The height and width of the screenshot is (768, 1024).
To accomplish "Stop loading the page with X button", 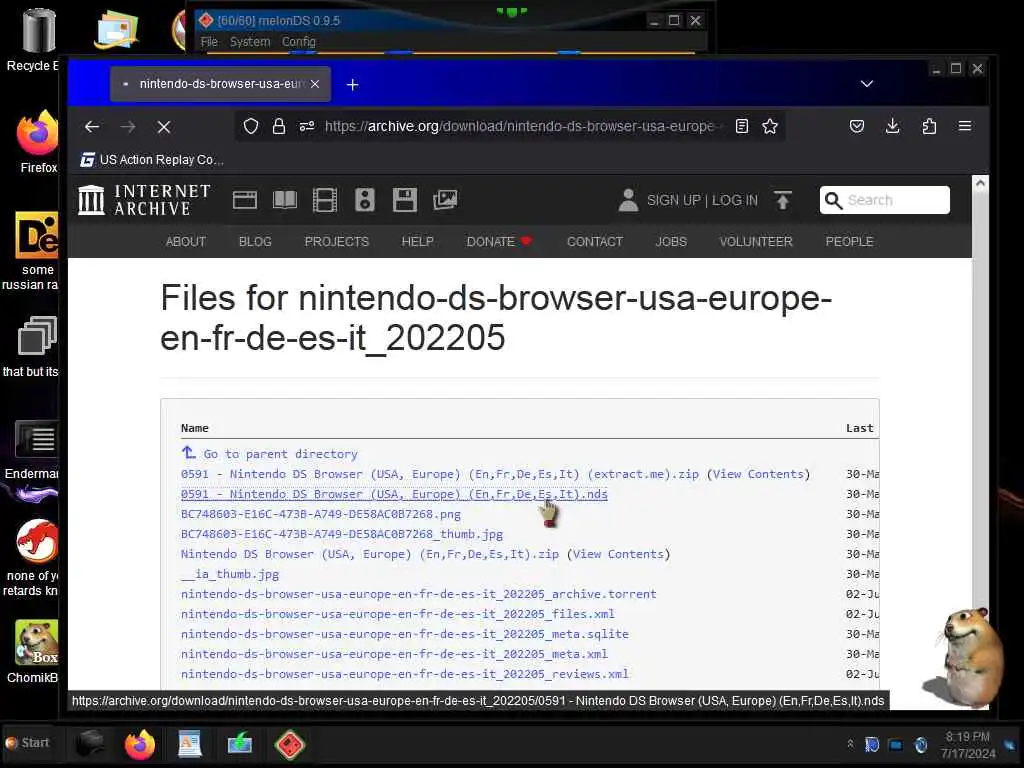I will (x=164, y=127).
